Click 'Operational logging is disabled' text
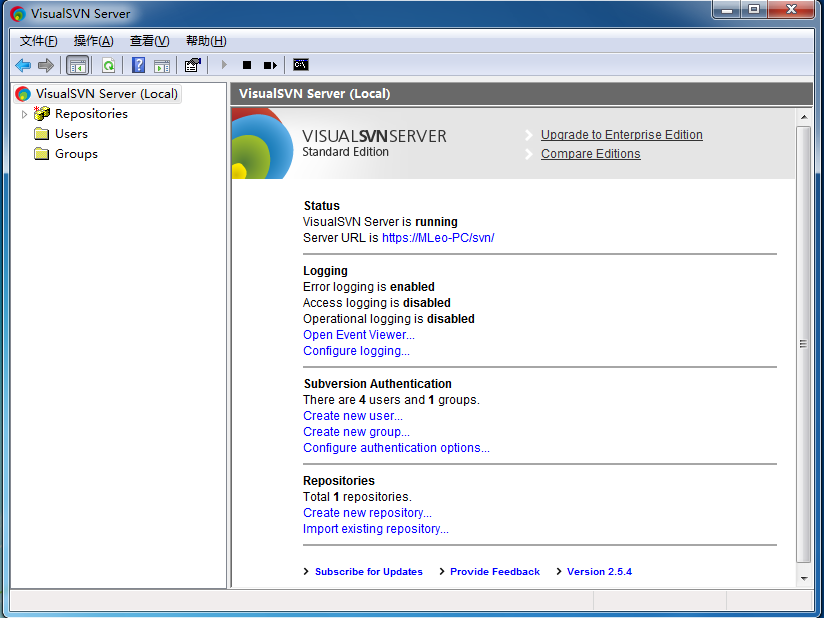This screenshot has width=824, height=618. pos(389,319)
